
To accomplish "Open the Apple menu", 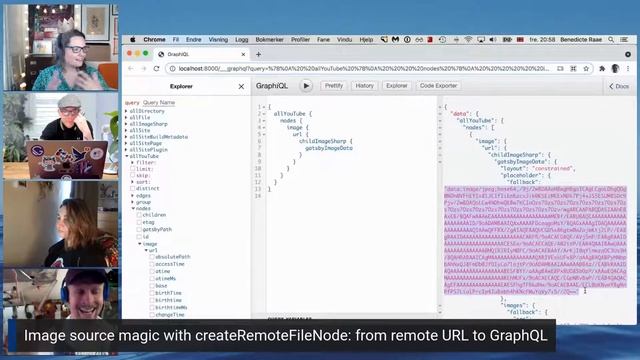I will point(133,40).
